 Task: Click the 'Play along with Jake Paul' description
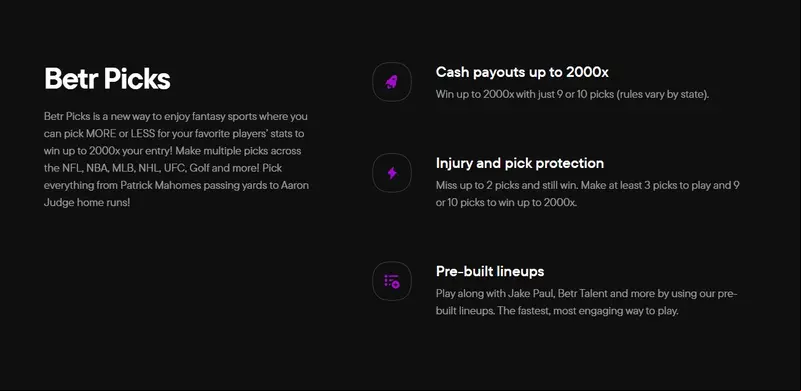tap(586, 302)
